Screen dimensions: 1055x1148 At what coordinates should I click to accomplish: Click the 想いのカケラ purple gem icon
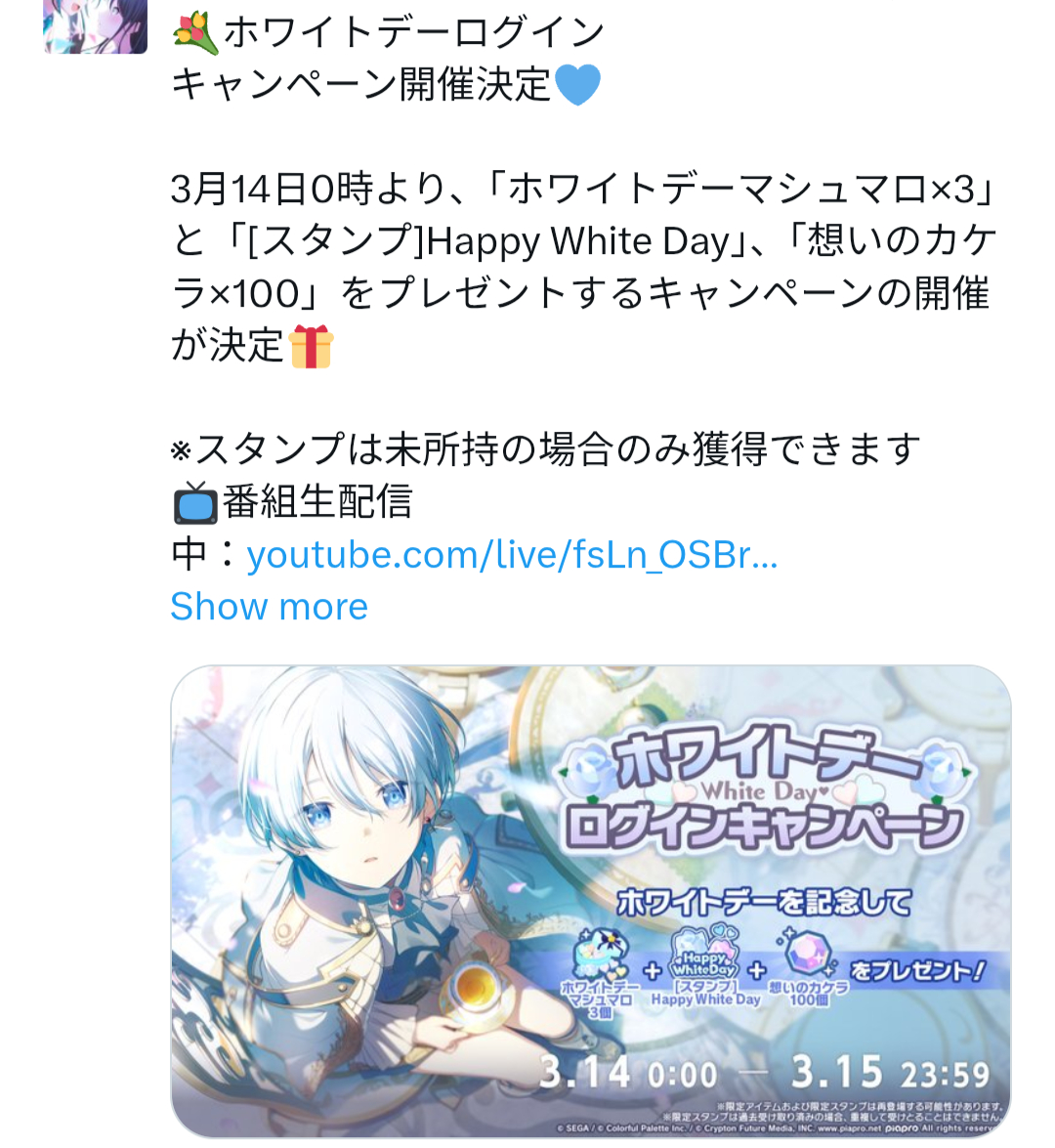[x=808, y=953]
